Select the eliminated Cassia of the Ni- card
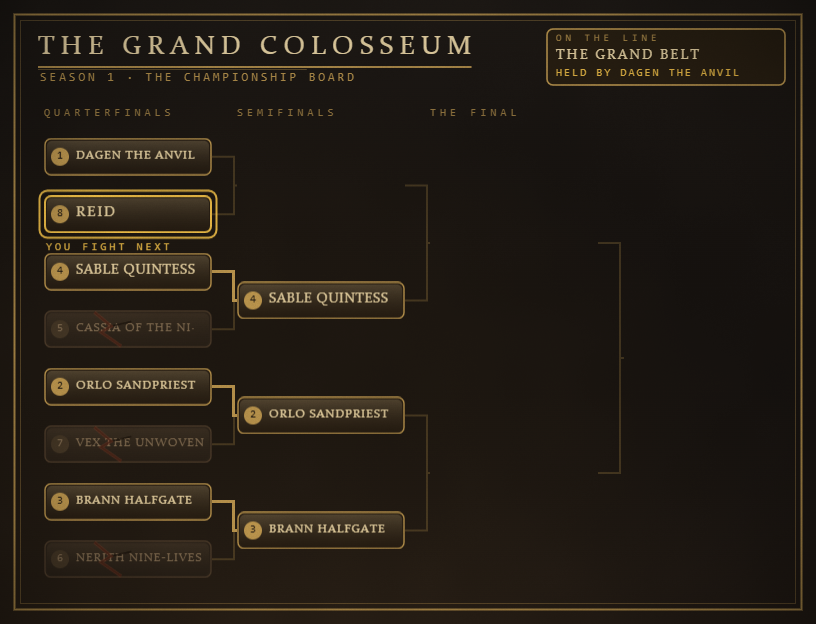This screenshot has height=624, width=816. (x=128, y=329)
